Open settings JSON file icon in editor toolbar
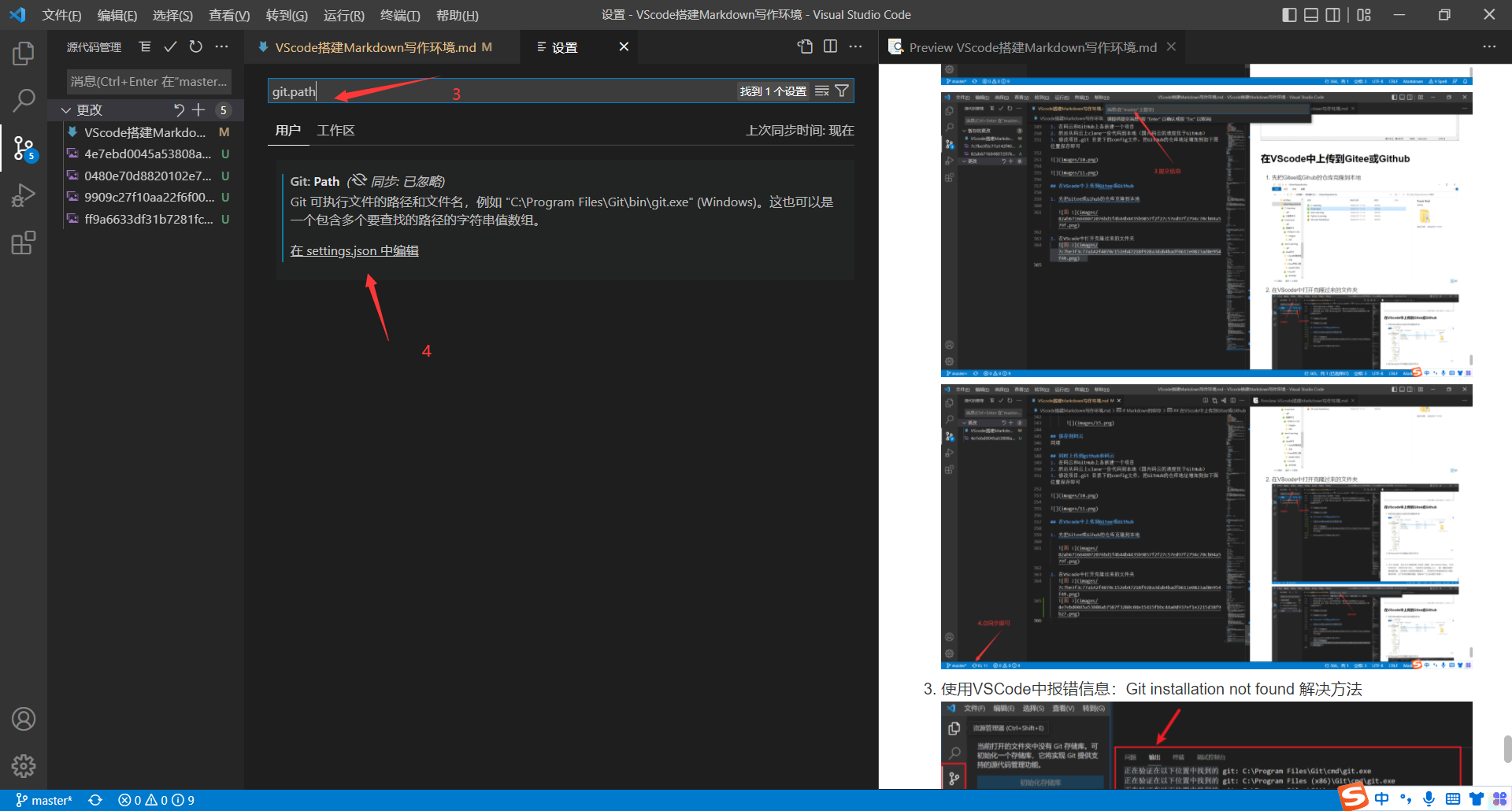1512x811 pixels. pyautogui.click(x=805, y=46)
